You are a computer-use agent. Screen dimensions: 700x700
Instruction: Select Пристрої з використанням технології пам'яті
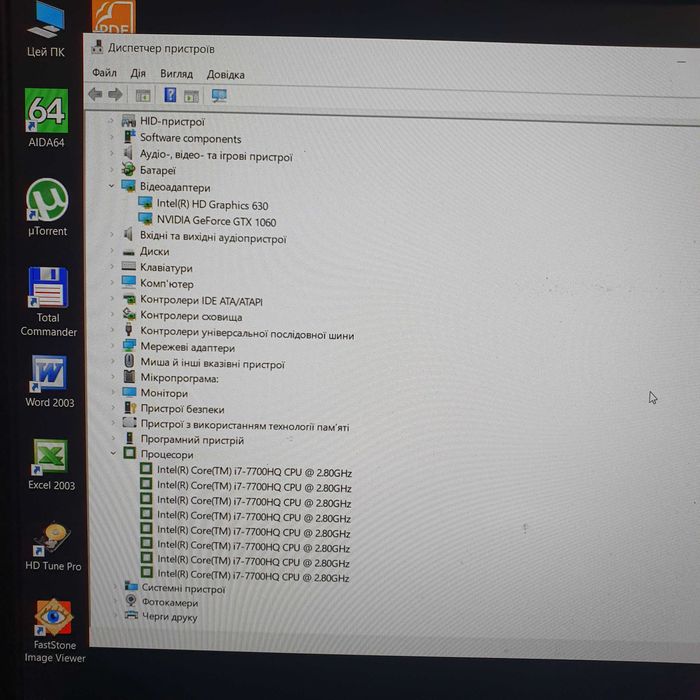(245, 426)
